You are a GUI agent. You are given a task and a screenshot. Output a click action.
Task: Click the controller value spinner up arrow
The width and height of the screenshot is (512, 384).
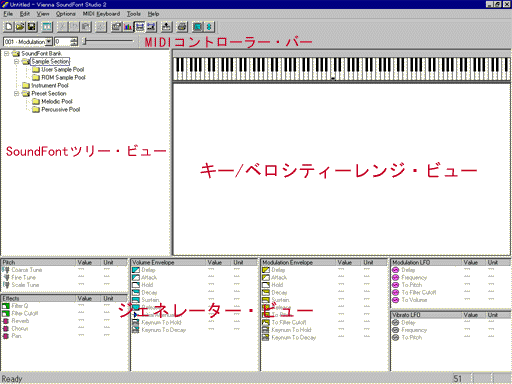(74, 40)
